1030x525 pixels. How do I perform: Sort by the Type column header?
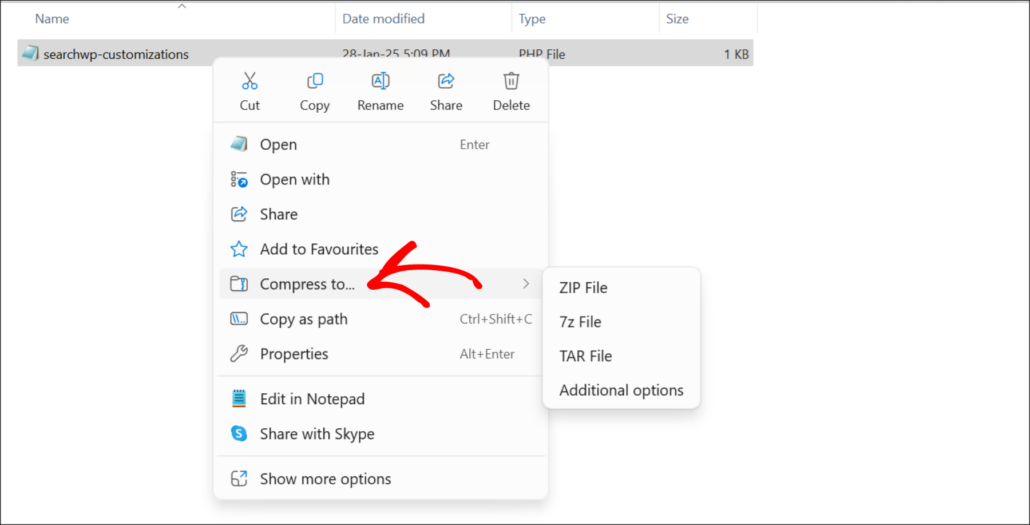click(532, 19)
